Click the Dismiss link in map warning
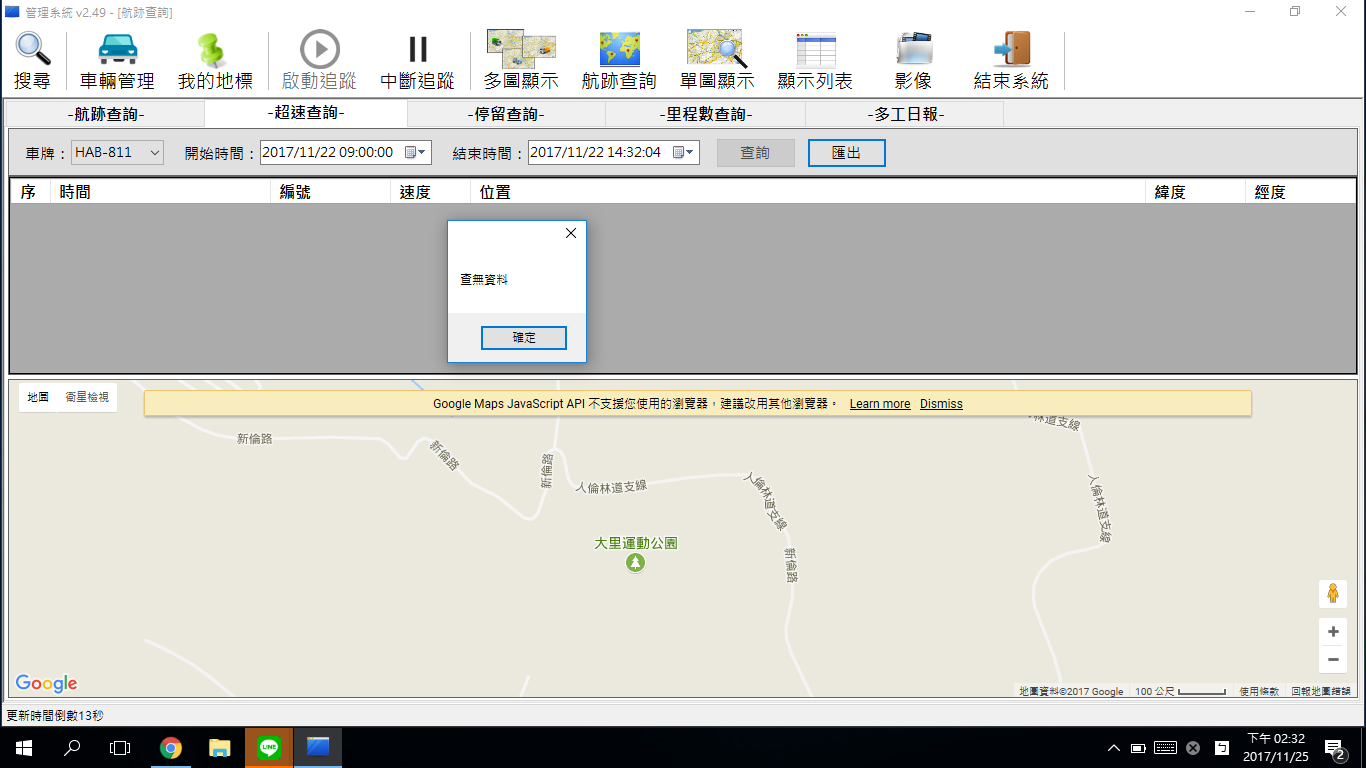 (941, 404)
